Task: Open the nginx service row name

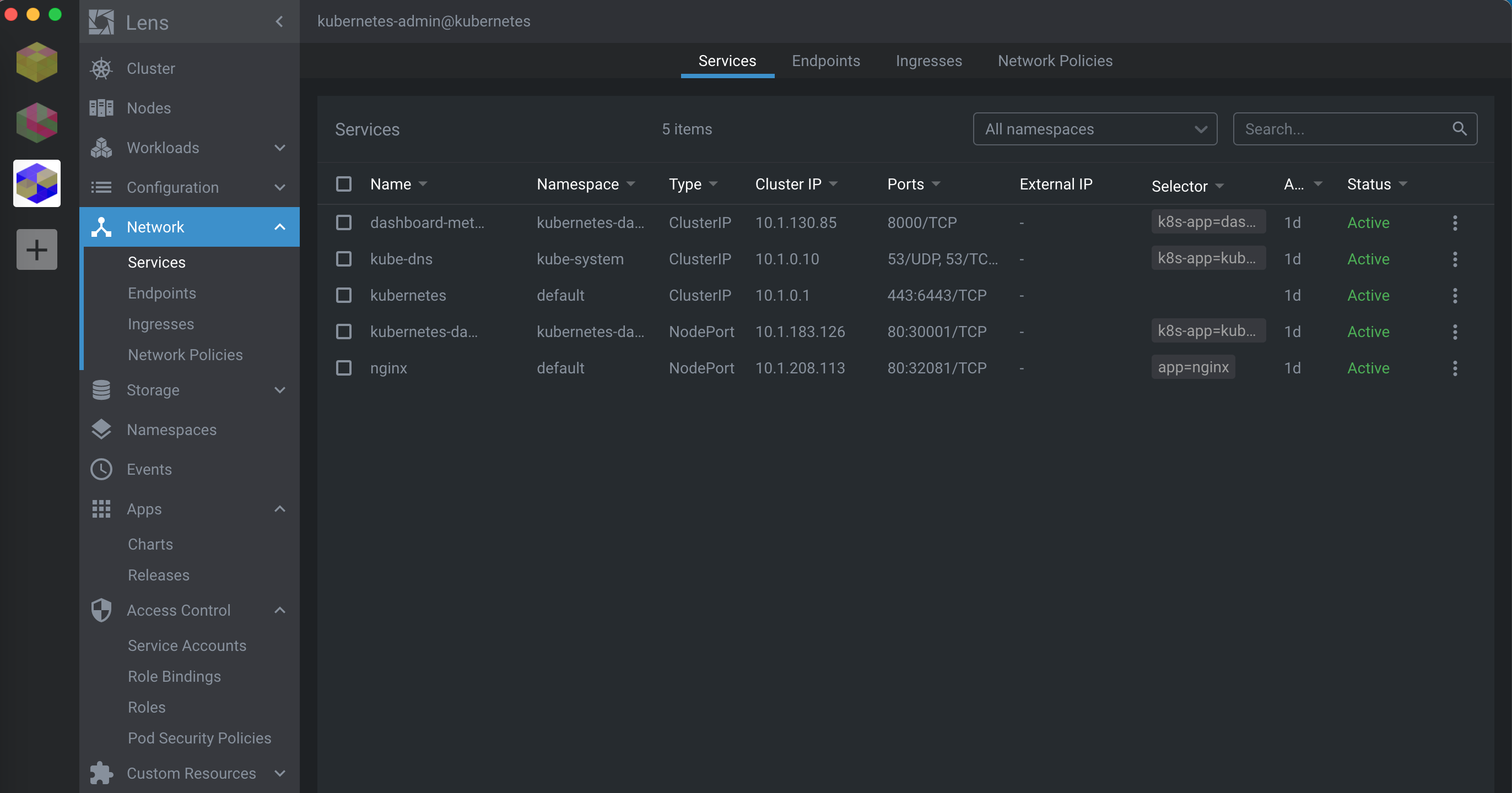Action: point(388,368)
